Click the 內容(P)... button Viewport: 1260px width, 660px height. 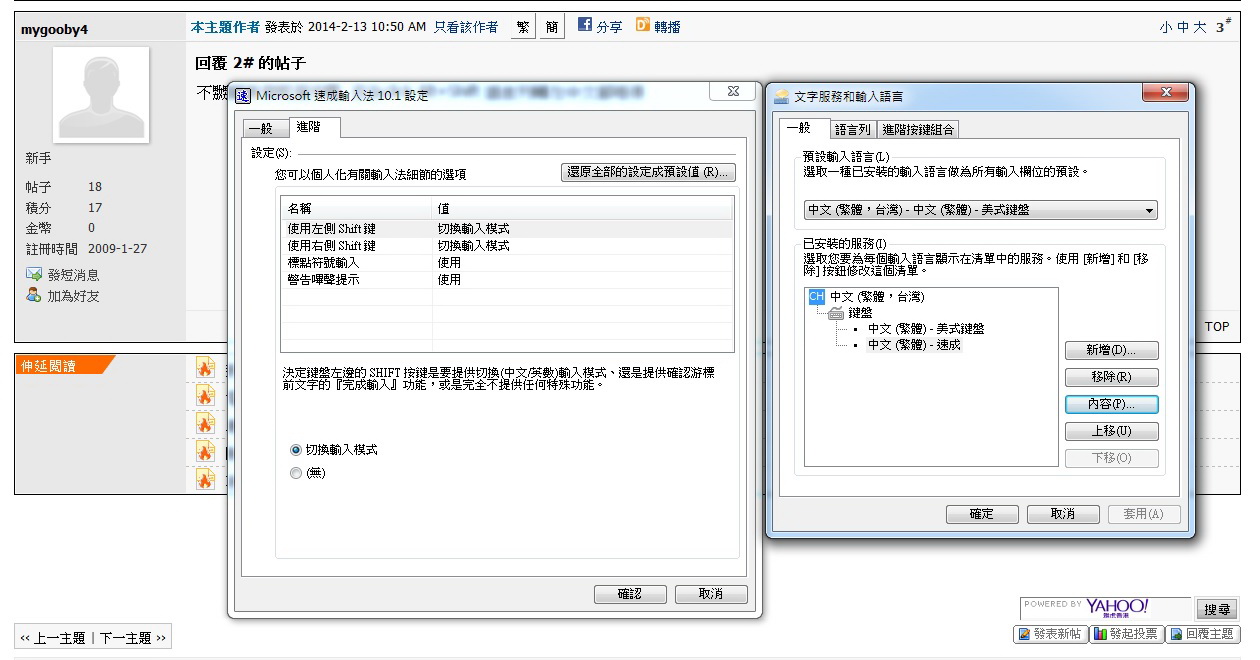[1112, 405]
